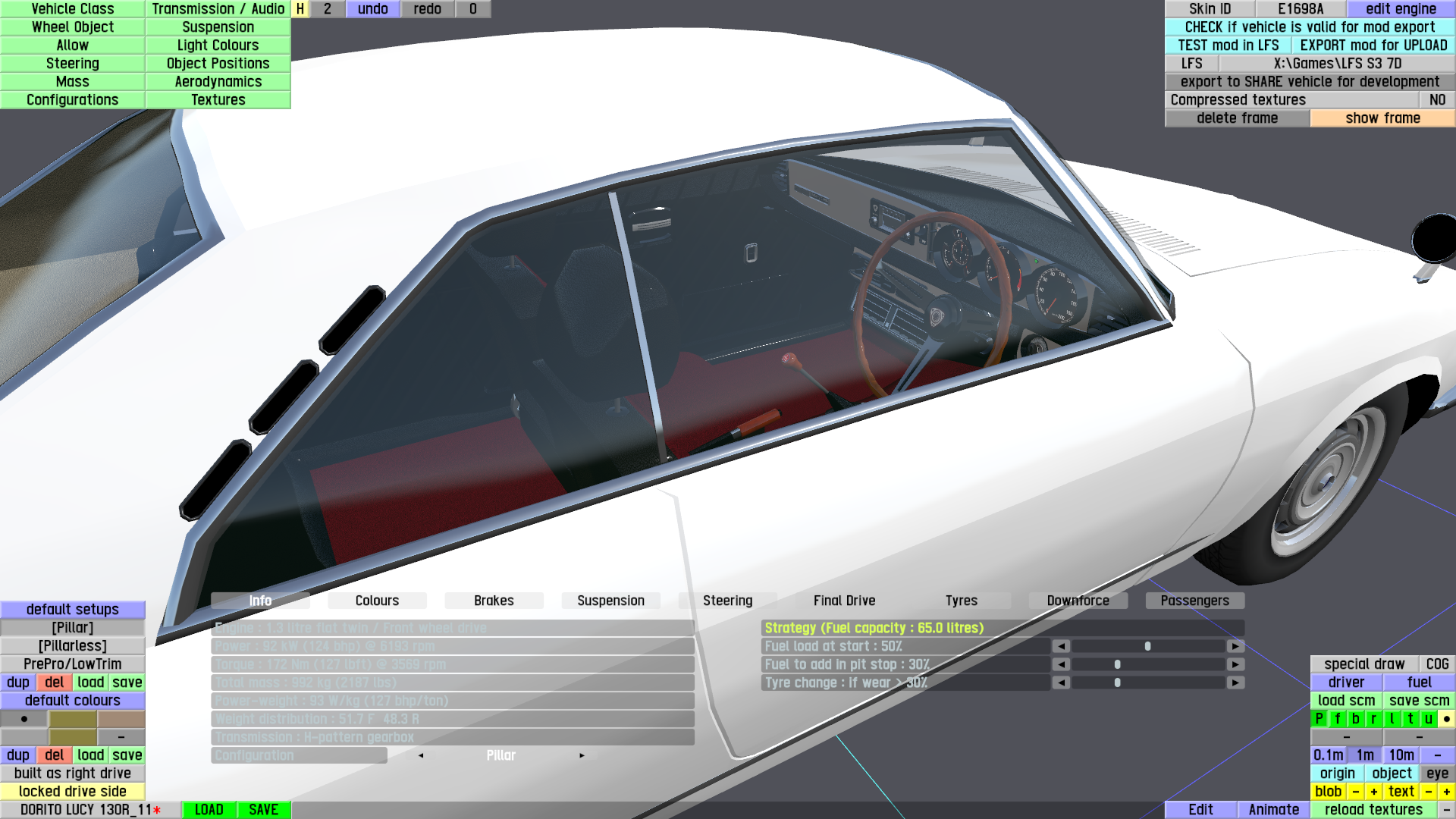This screenshot has height=819, width=1456.
Task: Open the Aerodynamics menu
Action: (x=218, y=82)
